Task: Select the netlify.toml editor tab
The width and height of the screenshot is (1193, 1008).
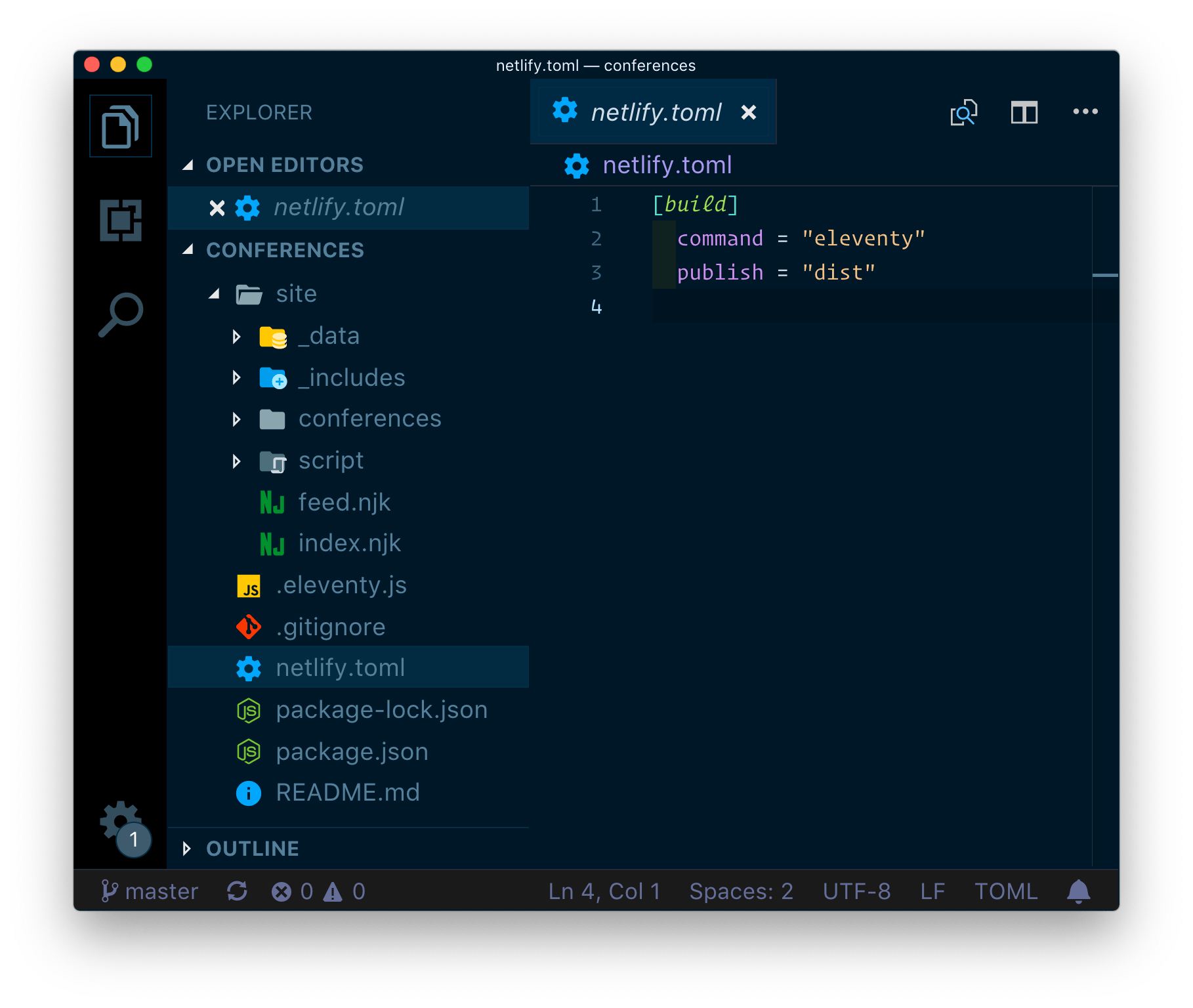Action: 654,112
